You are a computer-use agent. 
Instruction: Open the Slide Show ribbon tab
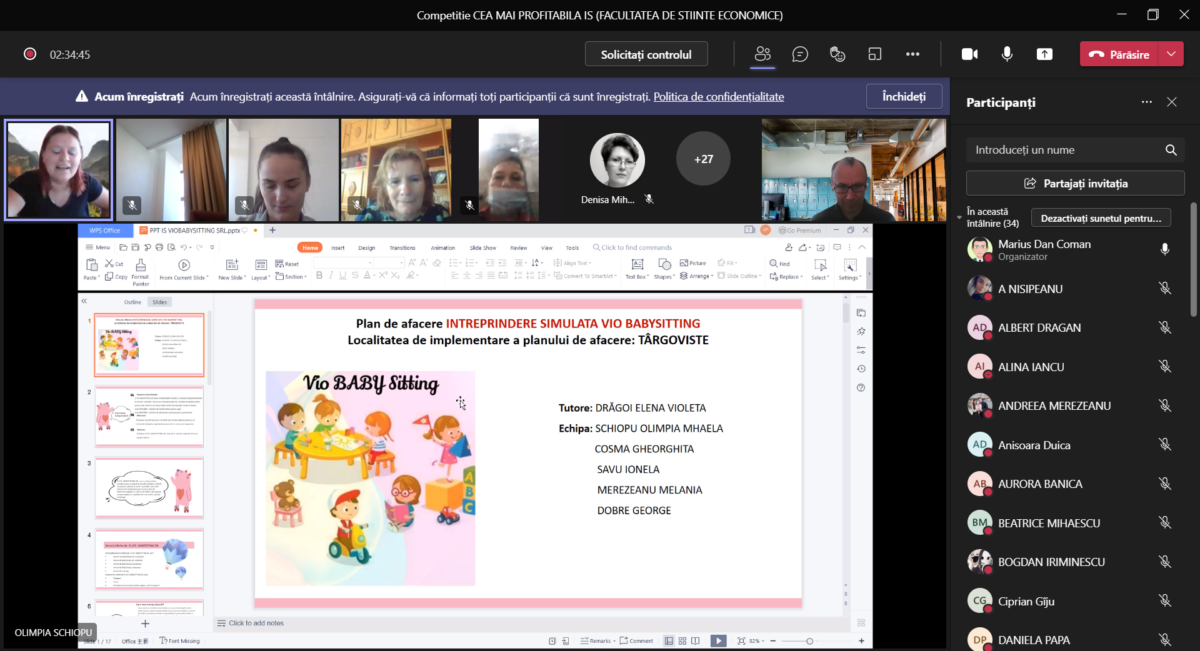(483, 247)
